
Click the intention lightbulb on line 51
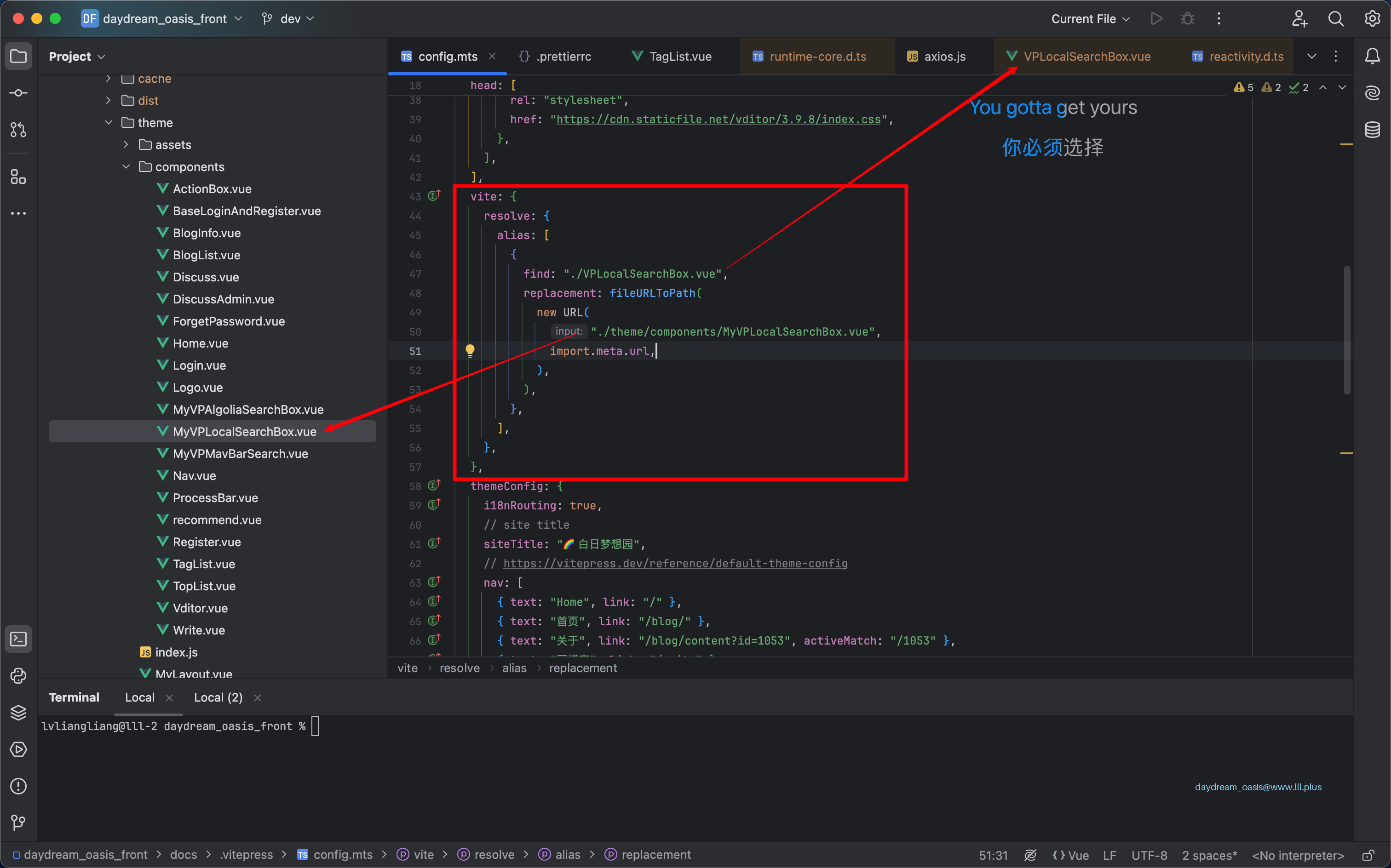[470, 350]
